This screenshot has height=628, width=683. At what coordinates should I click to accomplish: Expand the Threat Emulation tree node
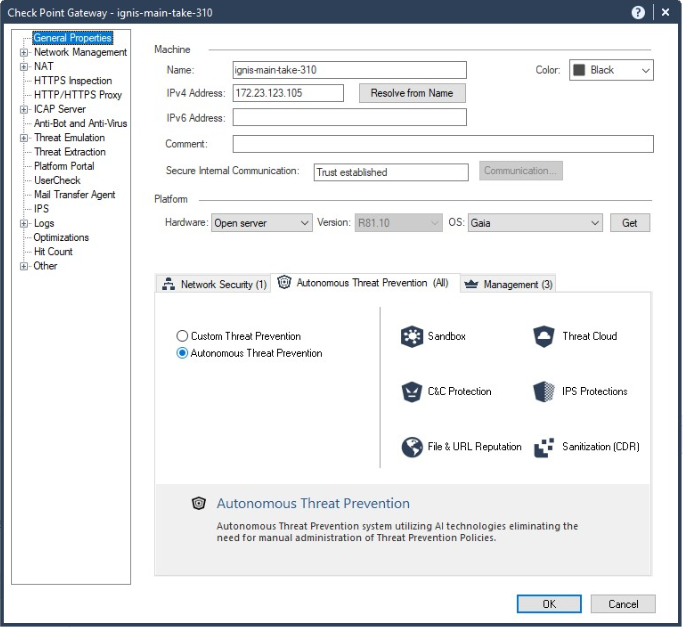click(x=24, y=138)
